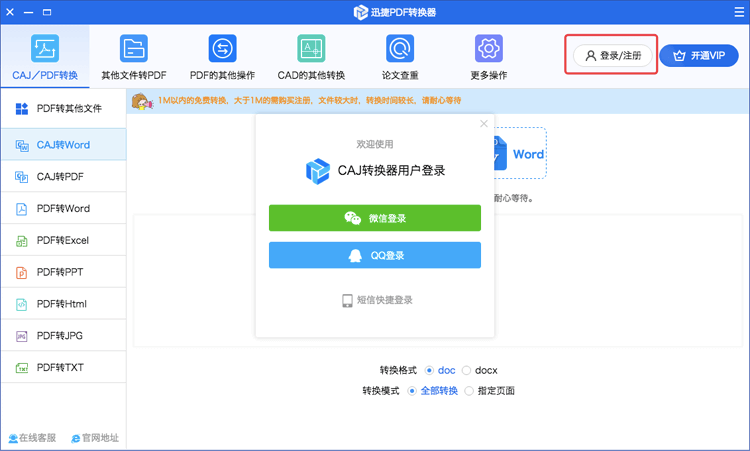This screenshot has height=451, width=750.
Task: Click the Word file drop area
Action: (520, 153)
